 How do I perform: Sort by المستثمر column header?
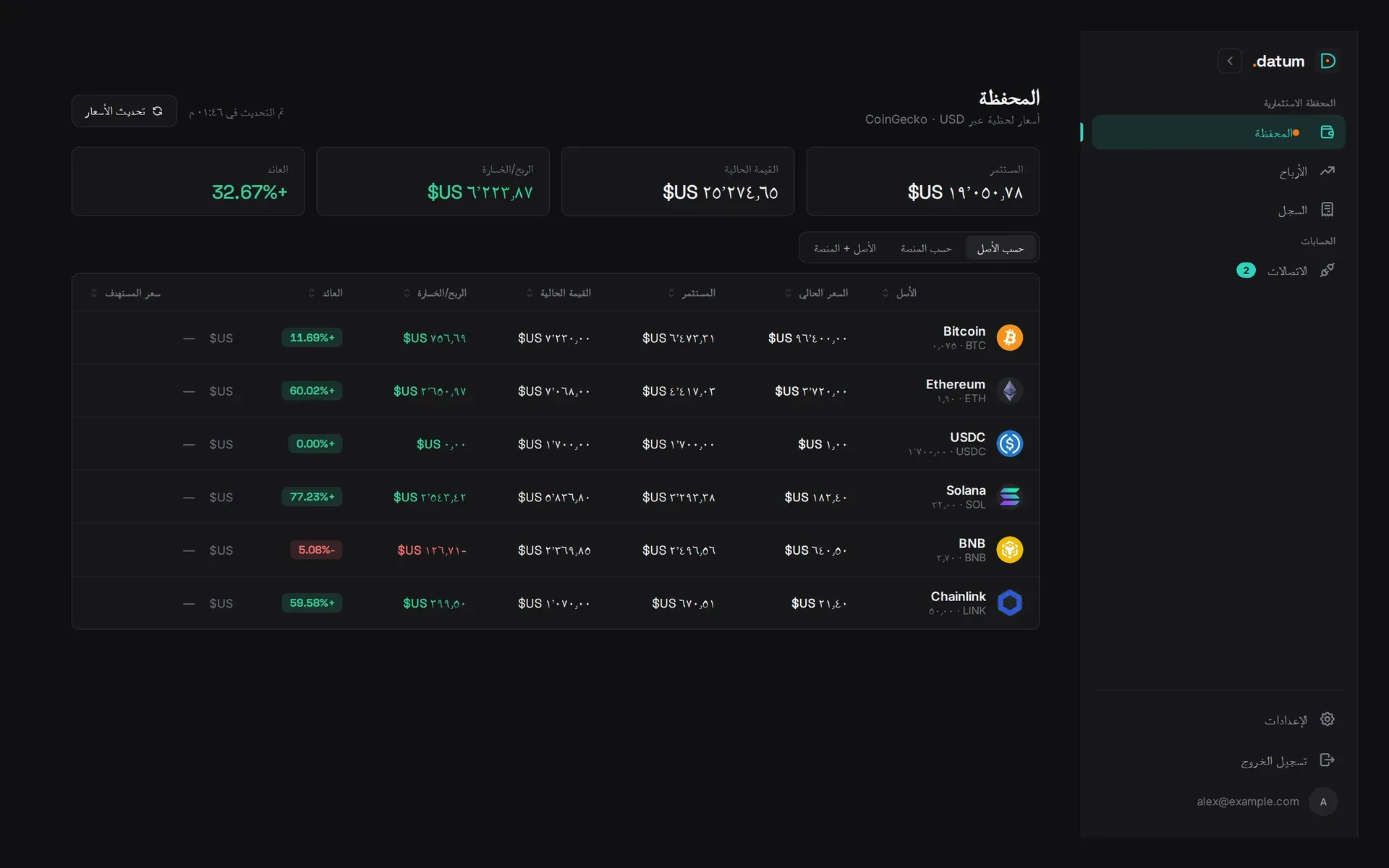pyautogui.click(x=692, y=293)
